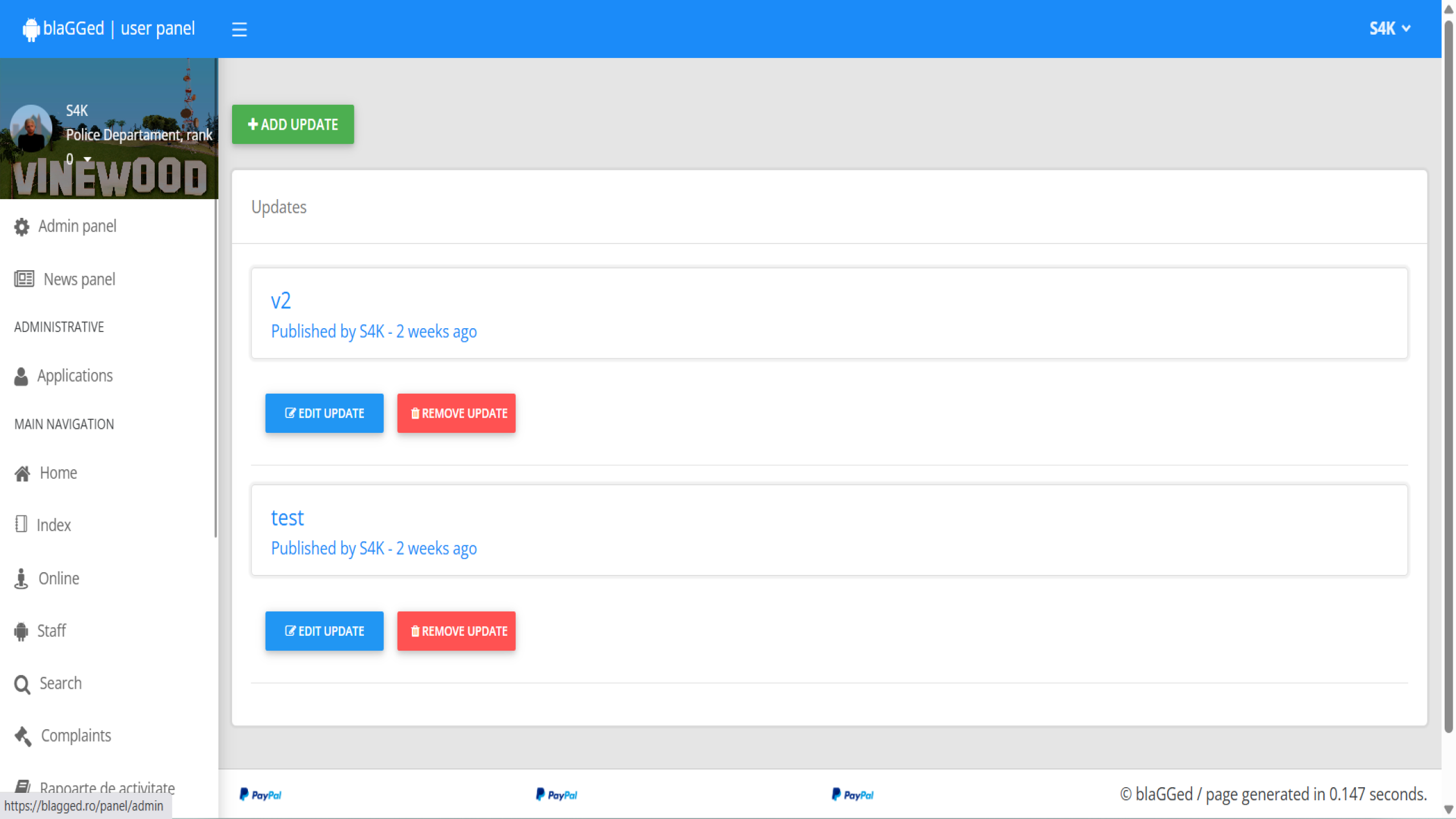Expand the profile rank dropdown arrow

[88, 159]
